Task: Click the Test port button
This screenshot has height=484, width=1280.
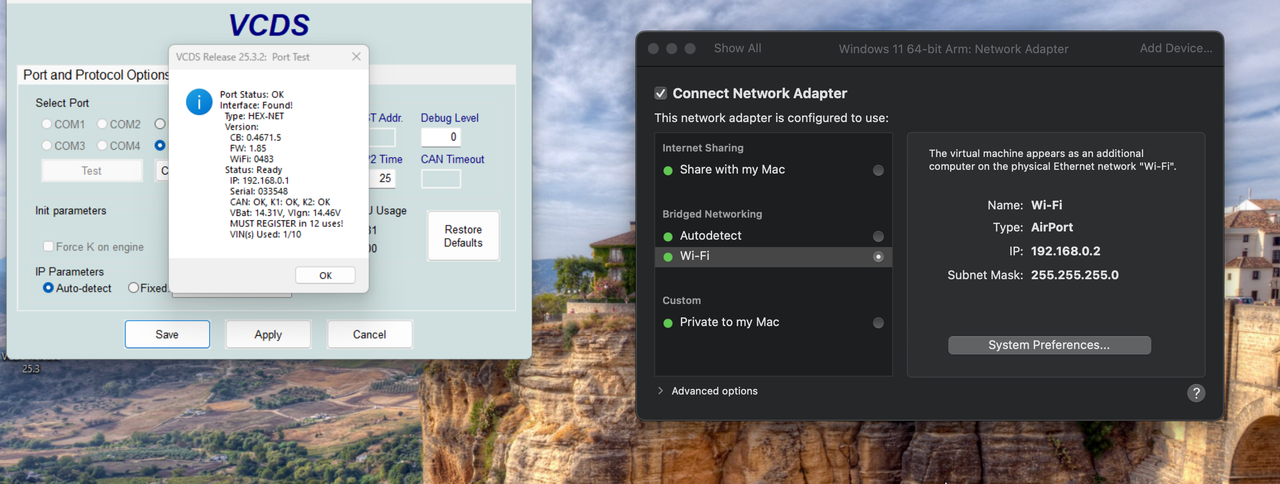Action: (x=92, y=171)
